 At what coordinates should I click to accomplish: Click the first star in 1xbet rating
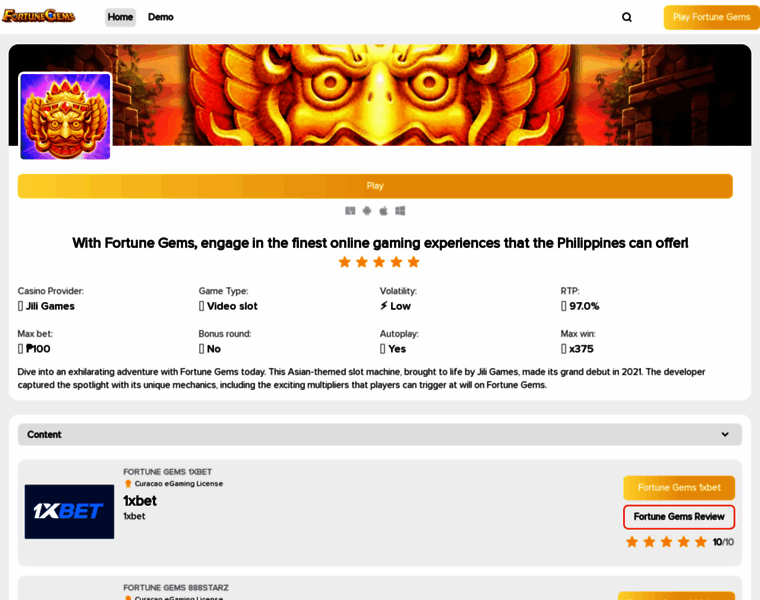coord(632,542)
